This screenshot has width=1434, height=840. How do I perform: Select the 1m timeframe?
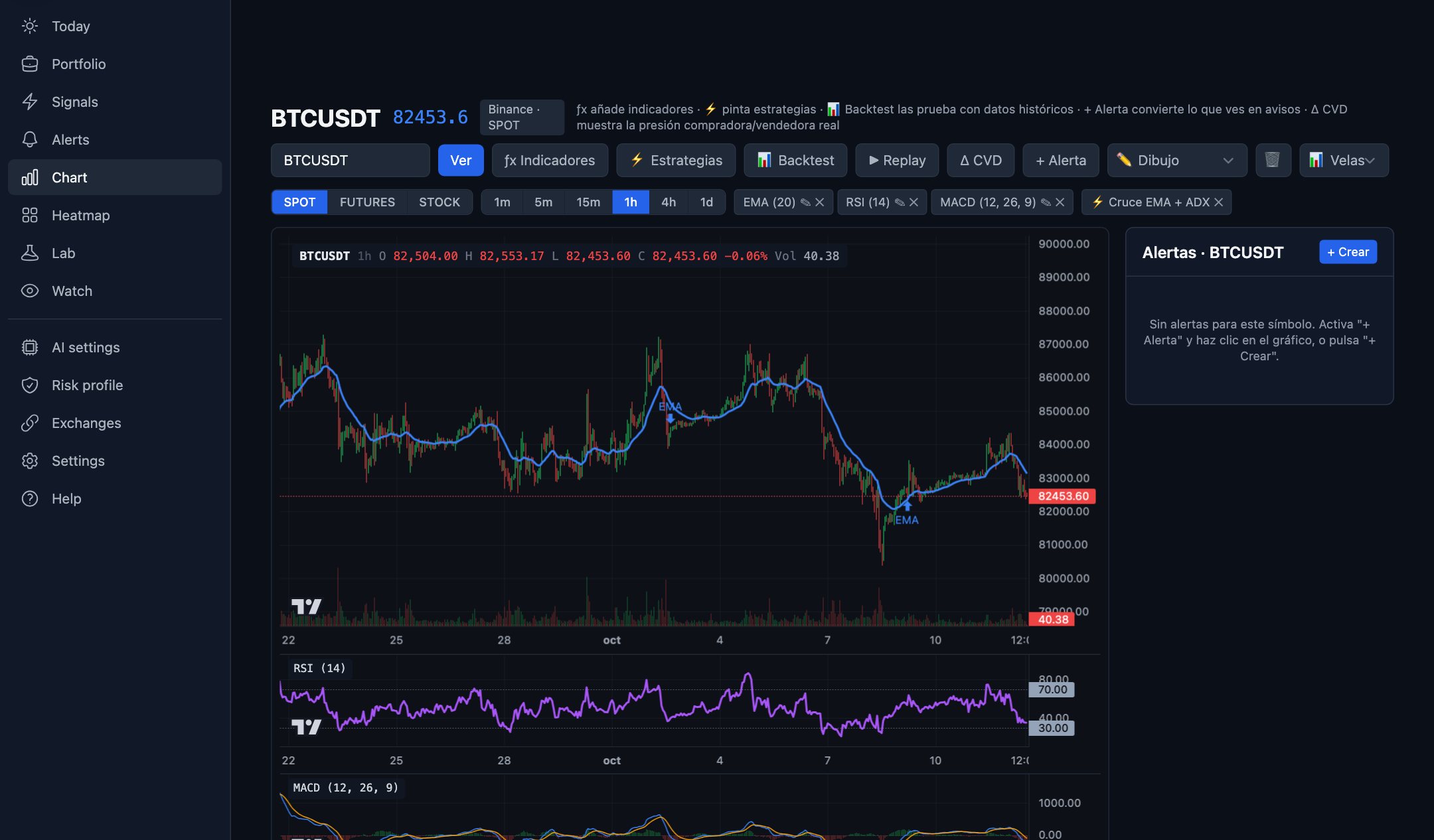502,202
